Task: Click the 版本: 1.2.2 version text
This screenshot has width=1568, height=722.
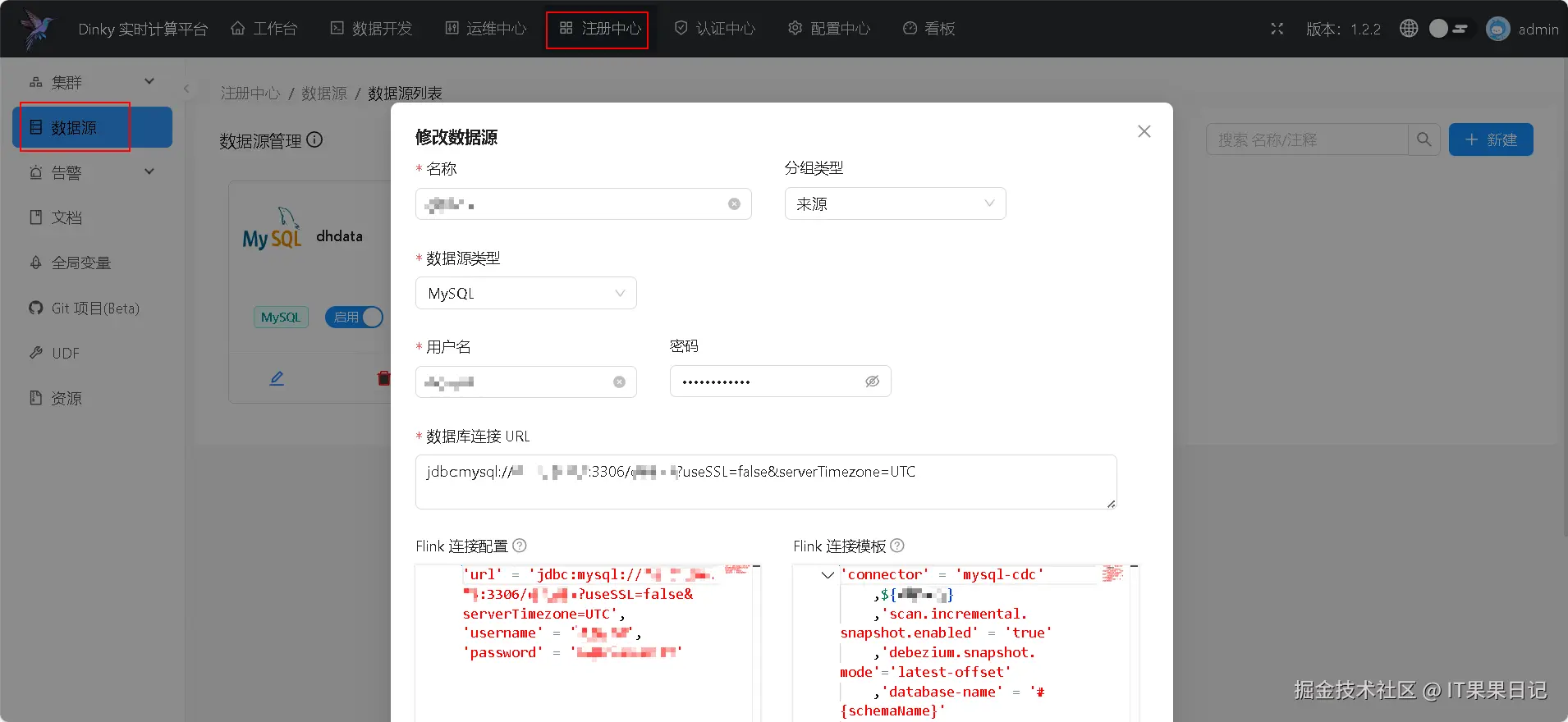Action: coord(1343,29)
